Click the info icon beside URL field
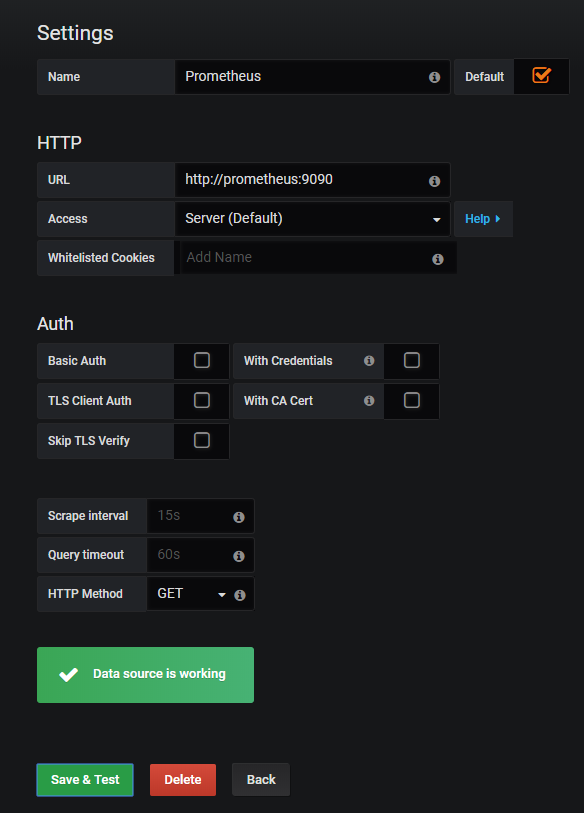This screenshot has width=584, height=813. pyautogui.click(x=435, y=181)
